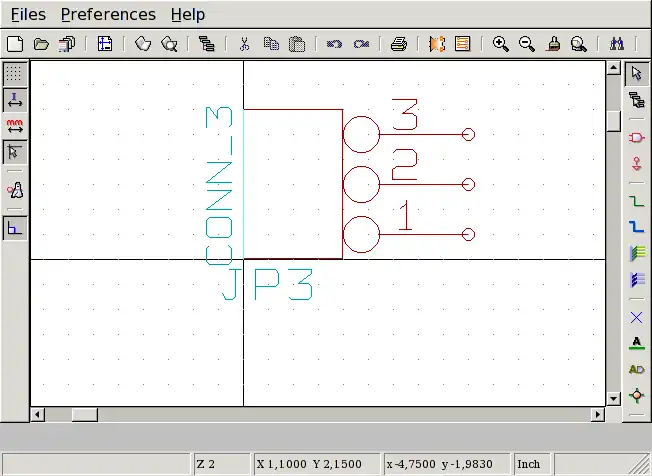The height and width of the screenshot is (476, 652).
Task: Toggle the cursor shape option
Action: 15,152
